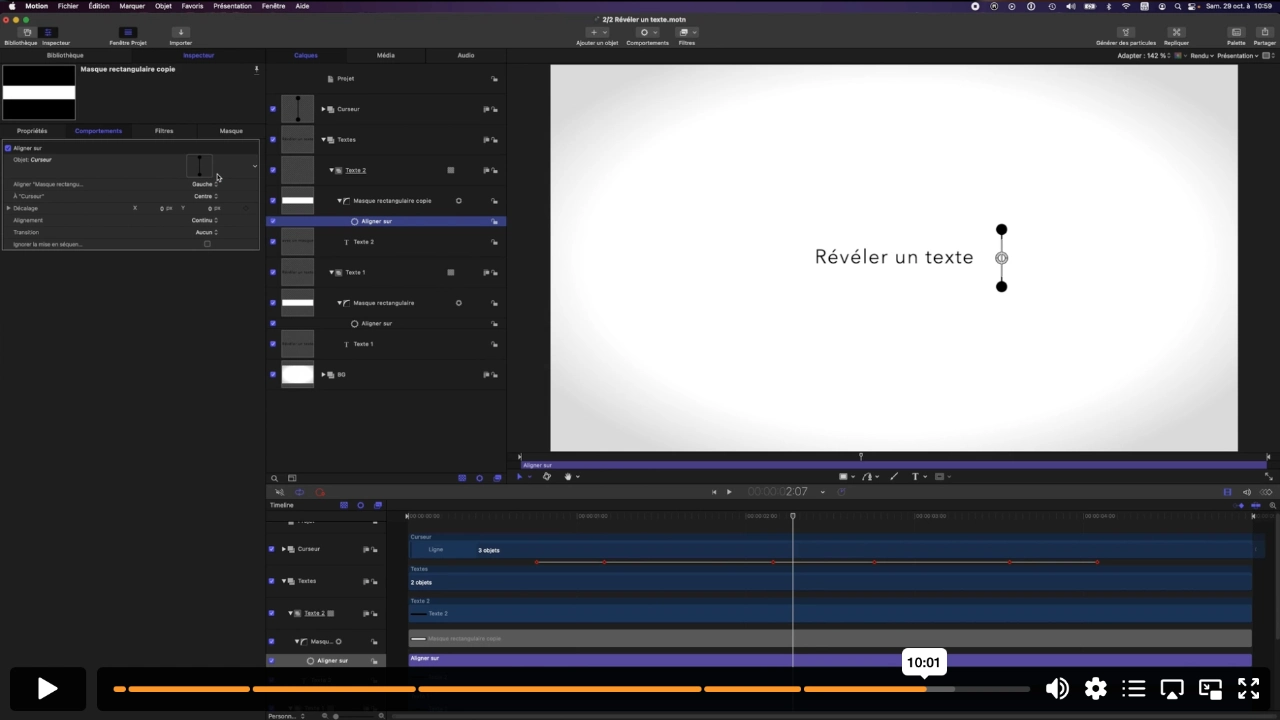Viewport: 1280px width, 720px height.
Task: Collapse the Texte 1 group in layers list
Action: (x=331, y=272)
